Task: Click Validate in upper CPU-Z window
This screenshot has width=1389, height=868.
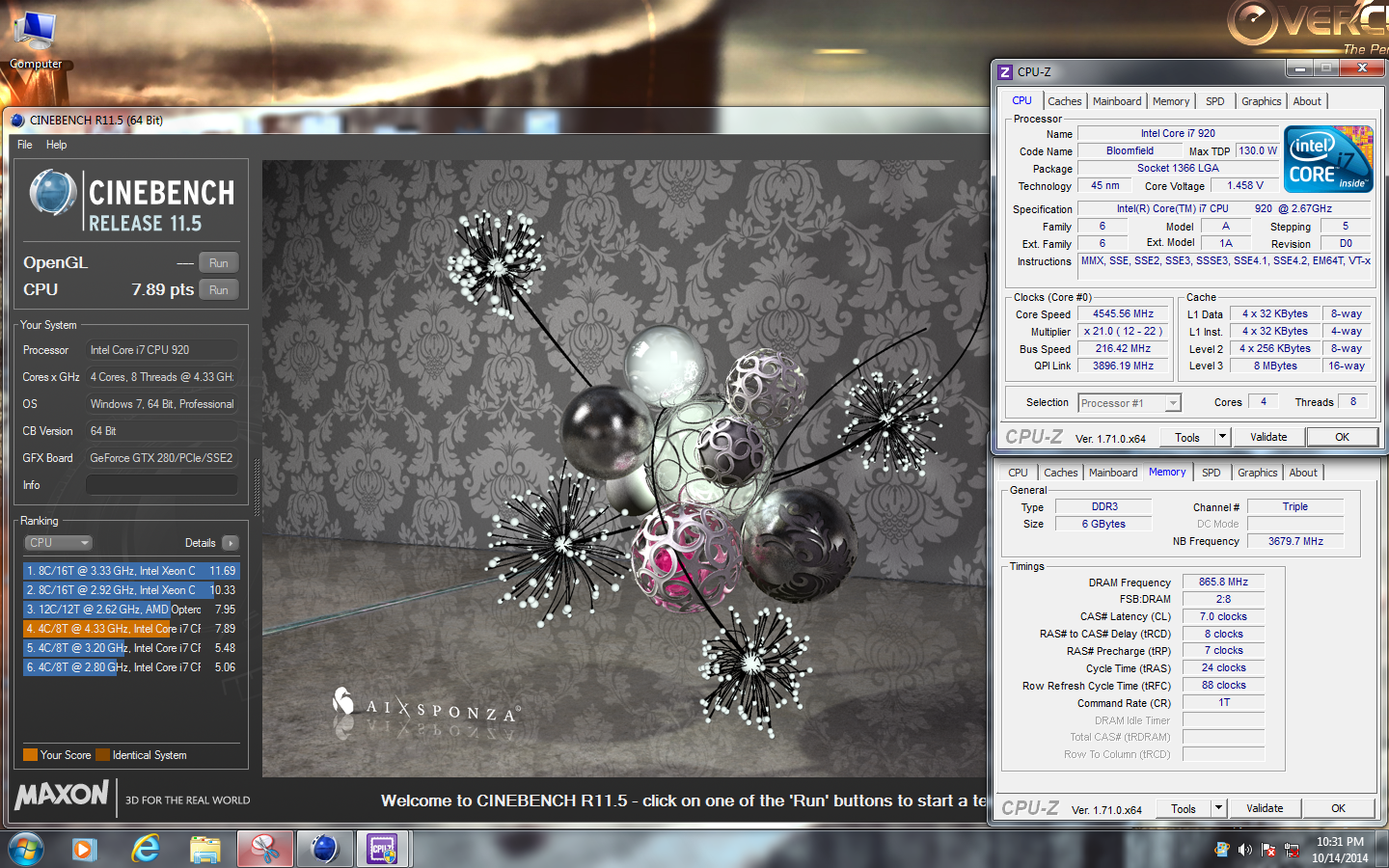Action: coord(1268,437)
